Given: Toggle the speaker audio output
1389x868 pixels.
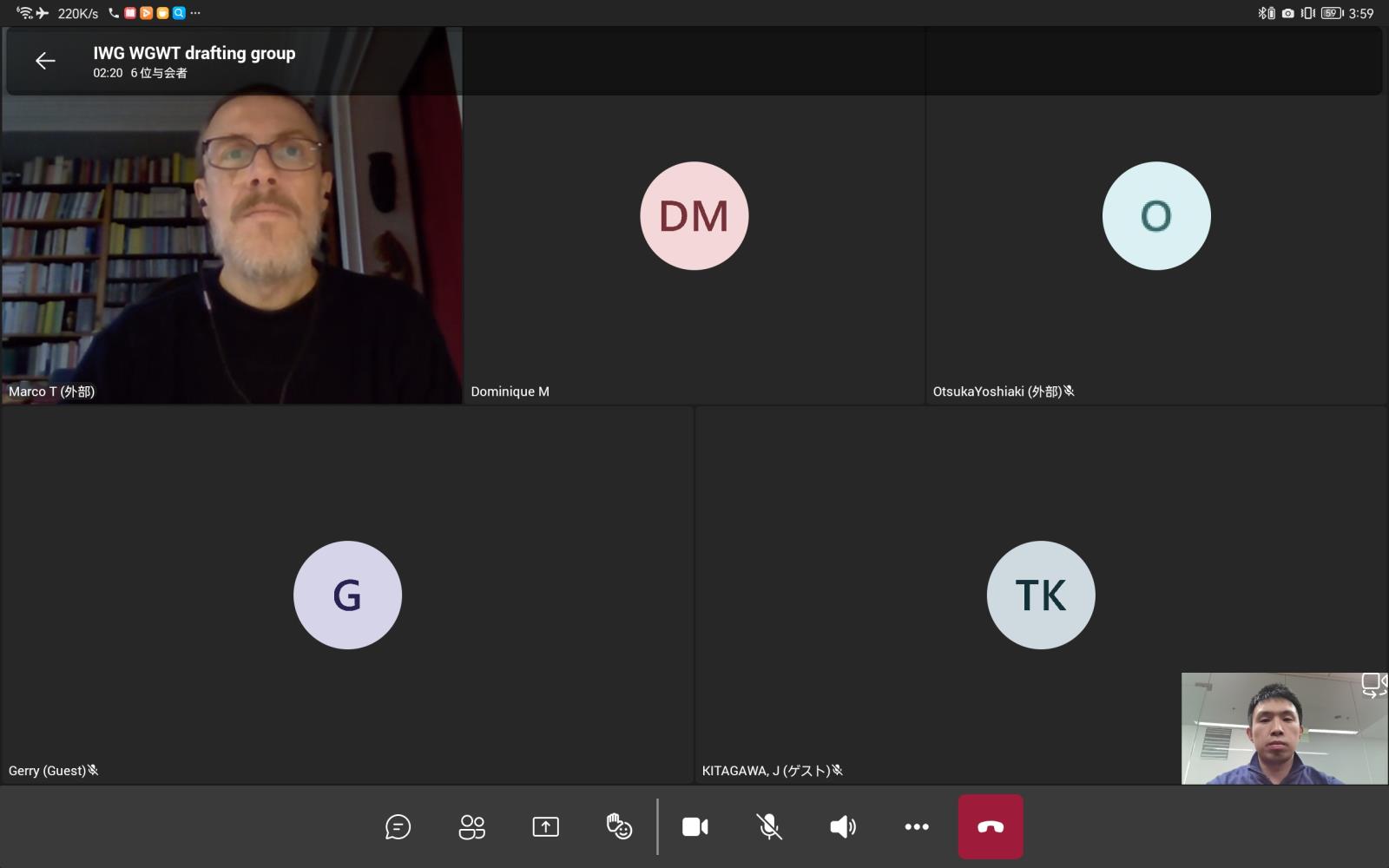Looking at the screenshot, I should [842, 827].
